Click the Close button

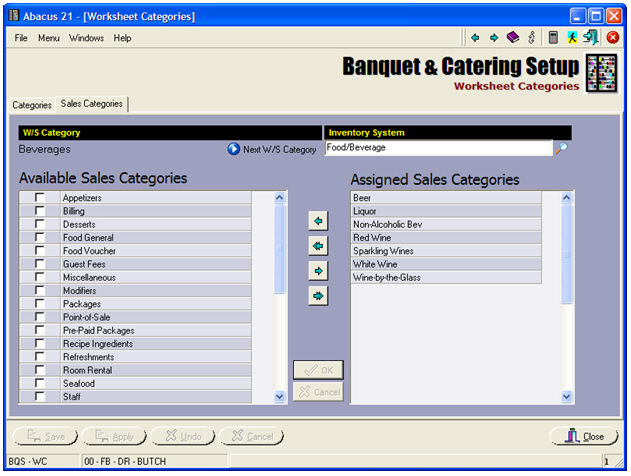(x=584, y=436)
